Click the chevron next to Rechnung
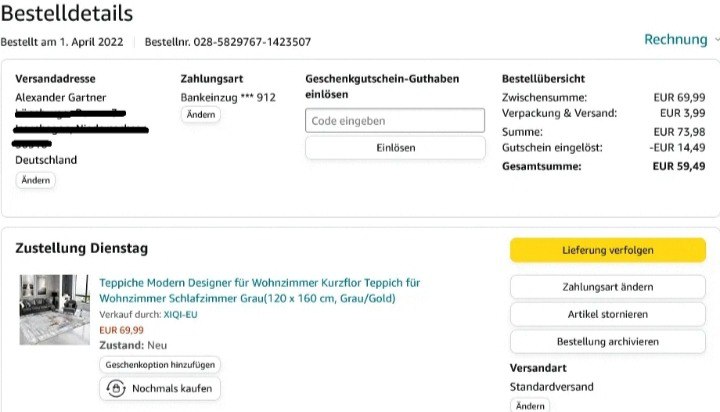Image resolution: width=720 pixels, height=412 pixels. [x=714, y=40]
